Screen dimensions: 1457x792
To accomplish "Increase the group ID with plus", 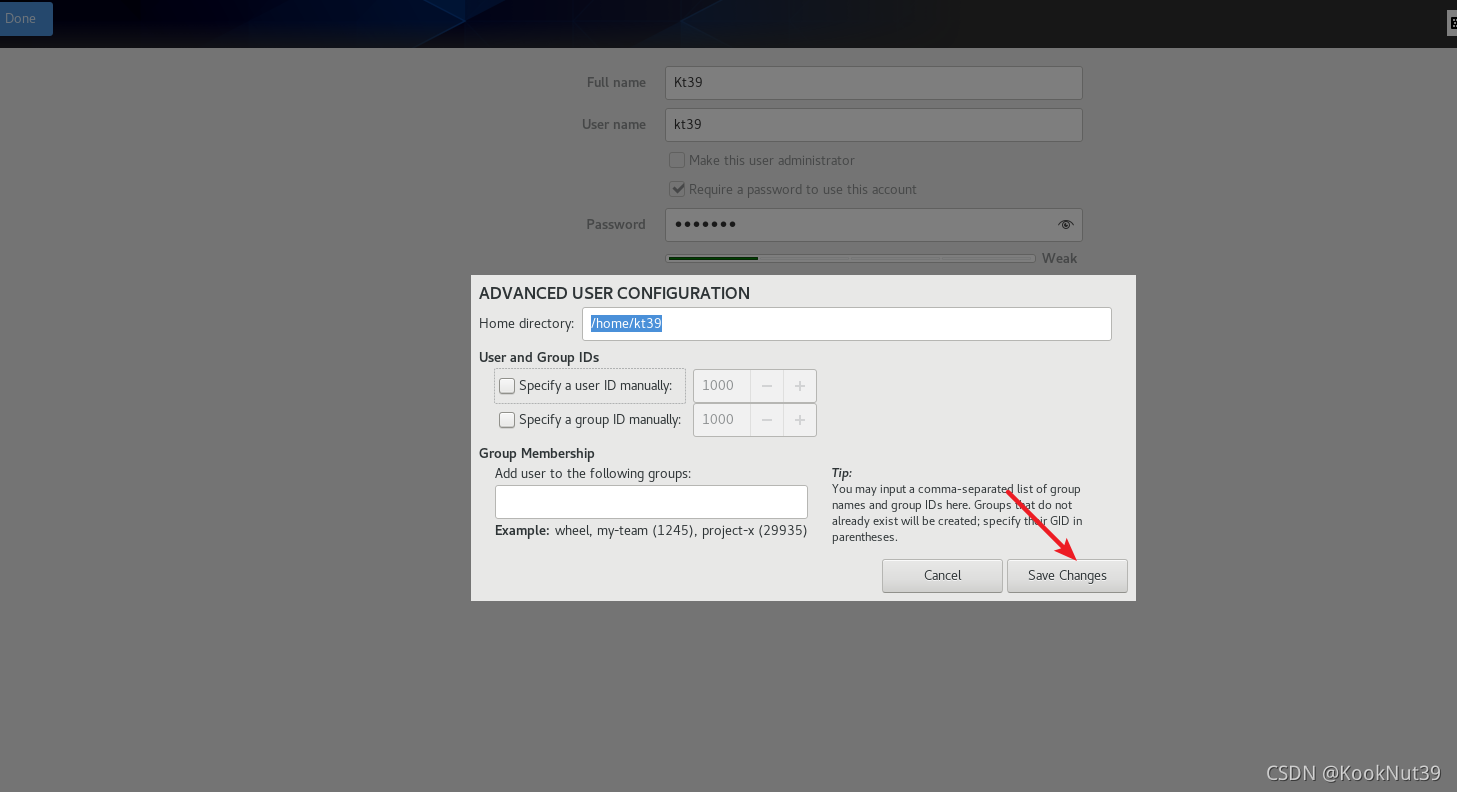I will coord(800,420).
